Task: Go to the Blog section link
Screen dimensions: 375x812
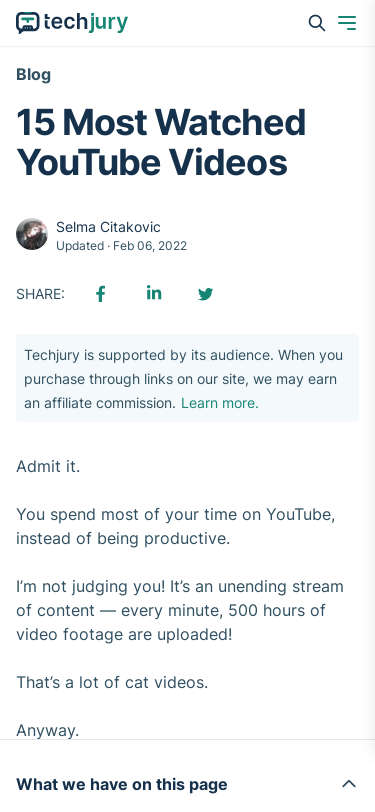Action: point(34,75)
